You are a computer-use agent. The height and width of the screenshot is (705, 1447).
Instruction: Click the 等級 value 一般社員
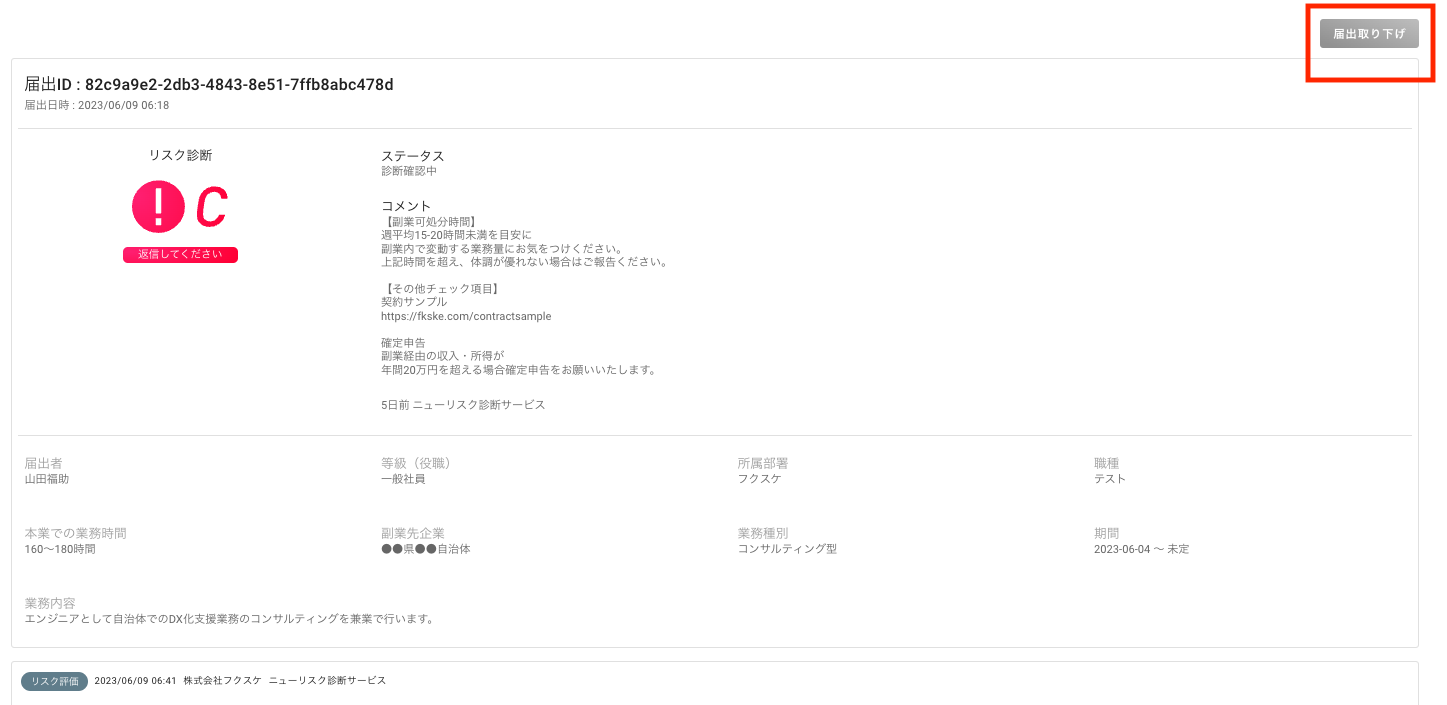[x=403, y=479]
